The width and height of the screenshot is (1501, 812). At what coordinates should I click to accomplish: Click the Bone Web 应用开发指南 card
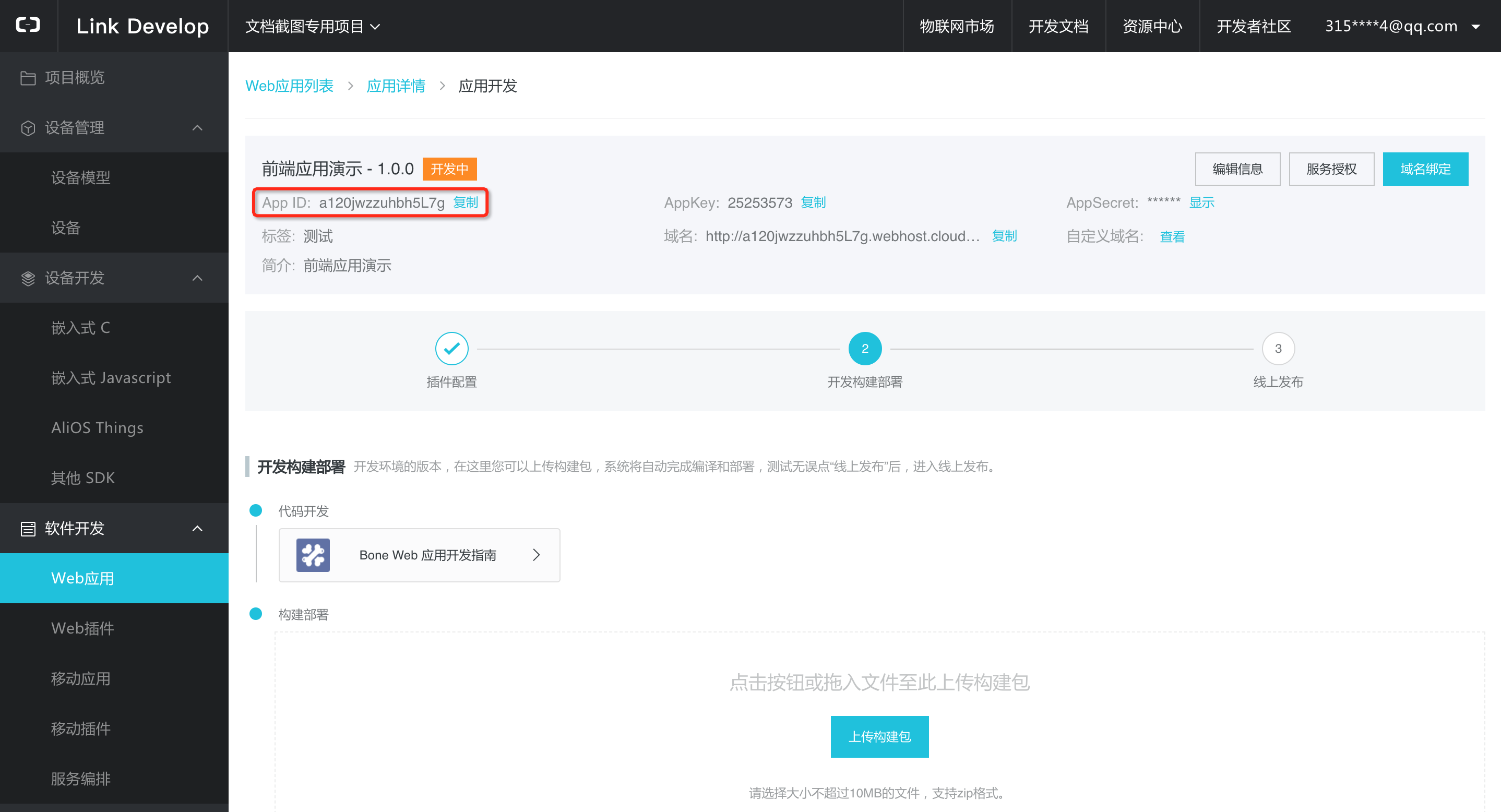pos(419,555)
